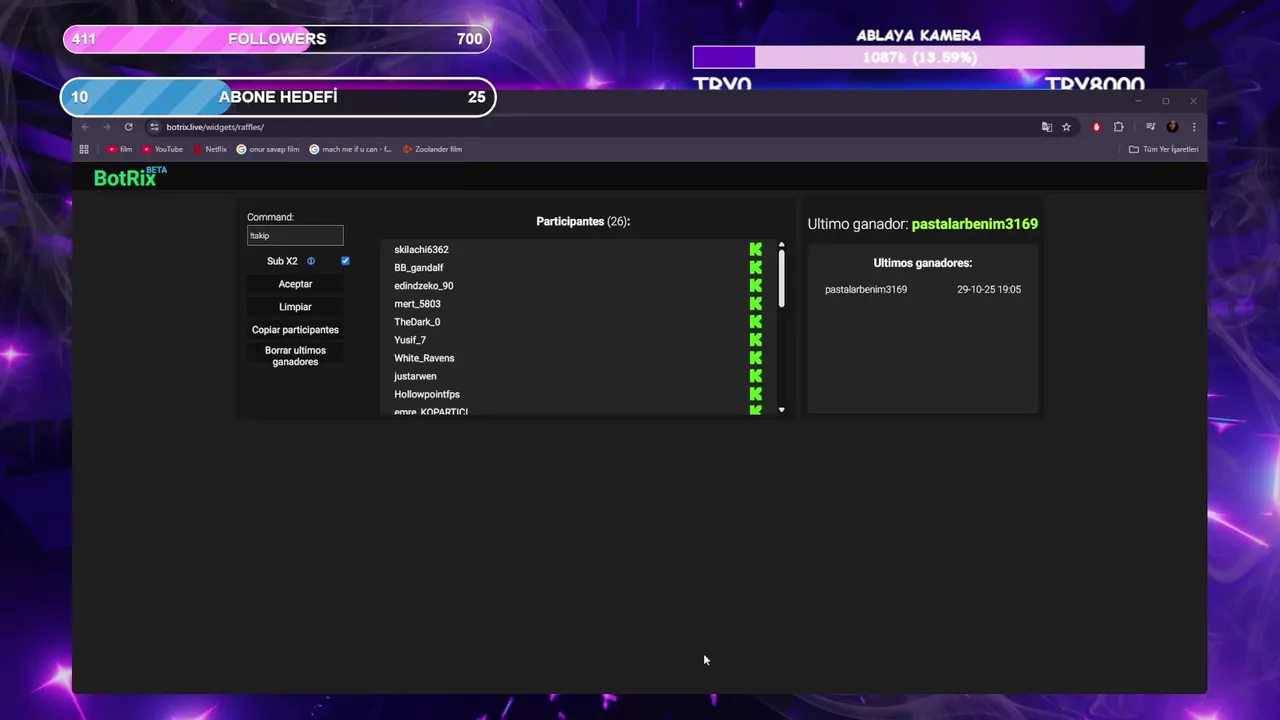Click the participants list scrollbar thumb
This screenshot has width=1280, height=720.
pyautogui.click(x=781, y=279)
